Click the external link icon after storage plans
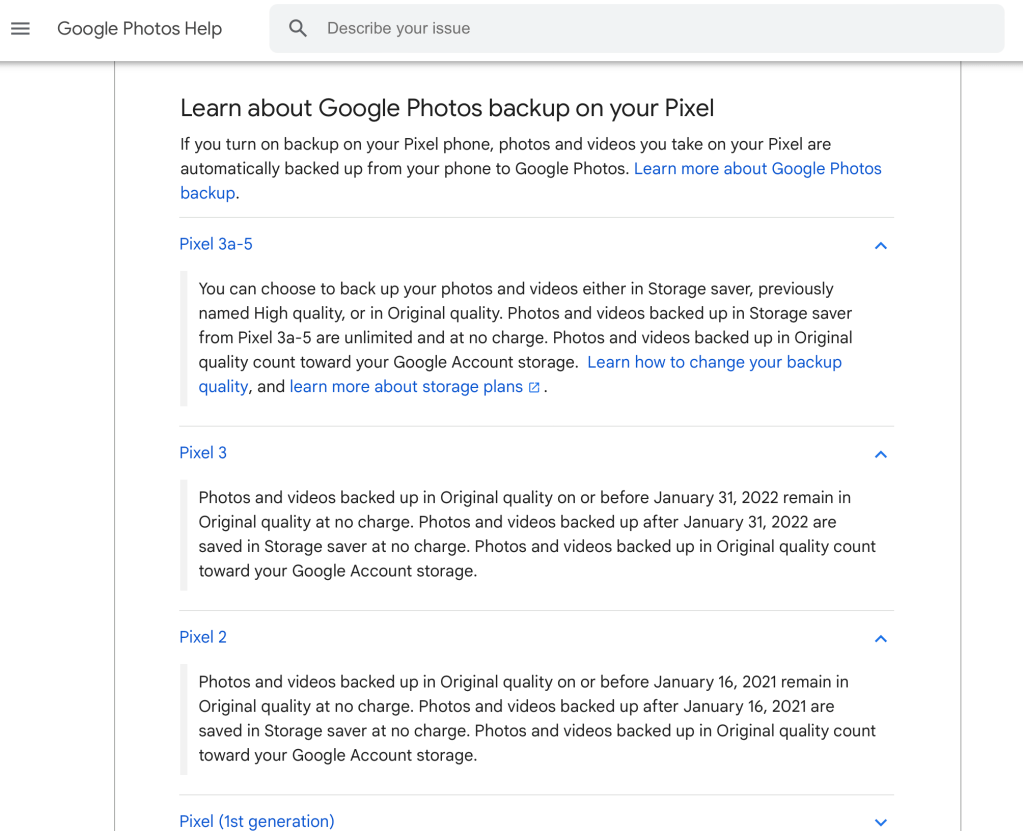 pos(534,387)
